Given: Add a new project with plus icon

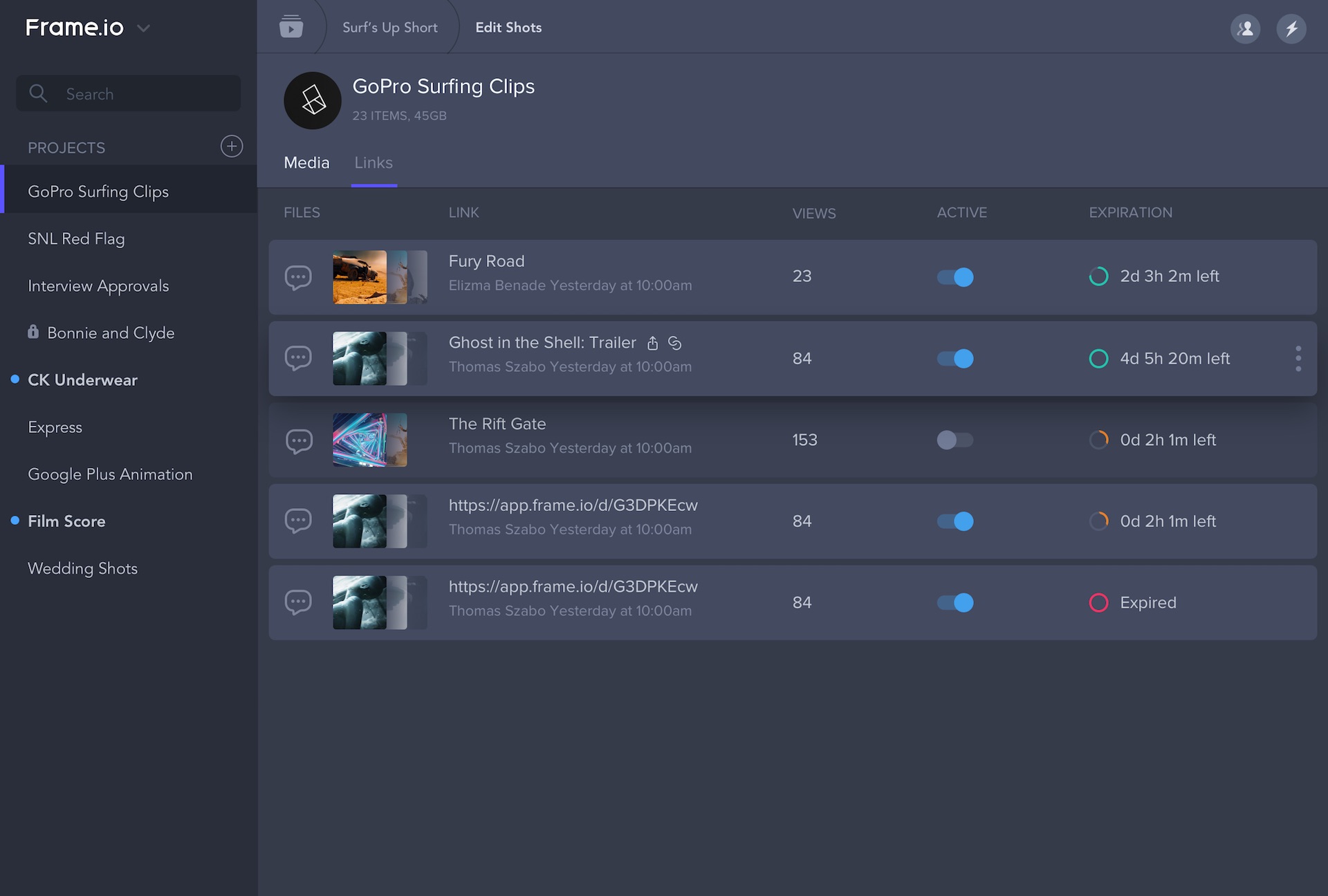Looking at the screenshot, I should point(232,146).
